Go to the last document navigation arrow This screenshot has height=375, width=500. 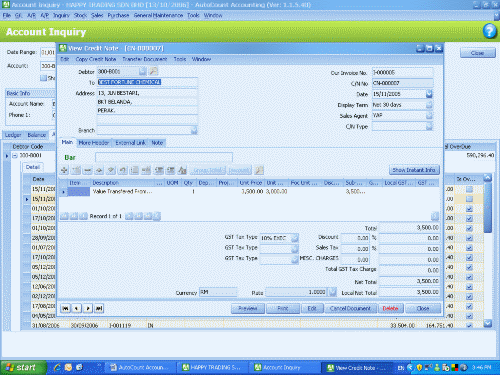click(99, 308)
